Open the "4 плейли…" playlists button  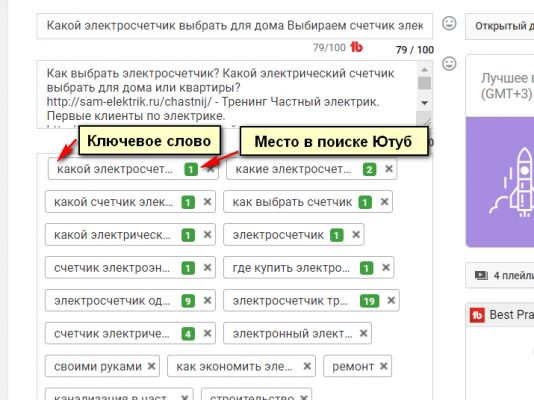(x=500, y=275)
